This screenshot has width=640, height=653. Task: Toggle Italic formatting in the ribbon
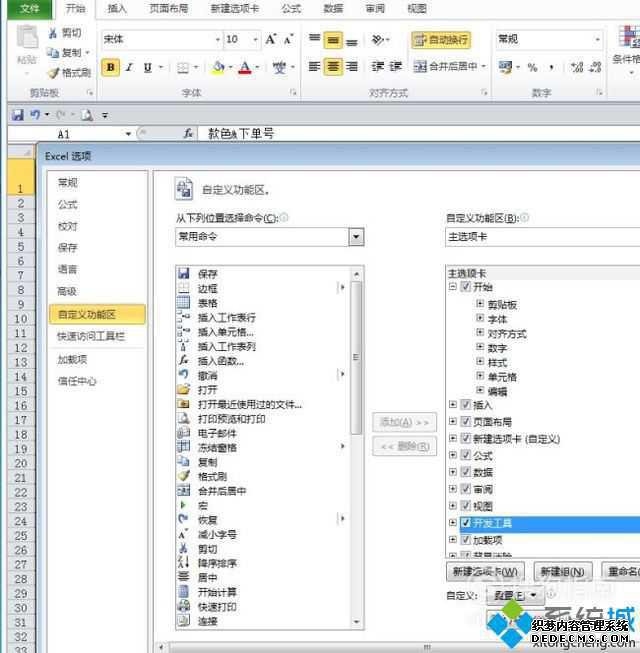129,67
